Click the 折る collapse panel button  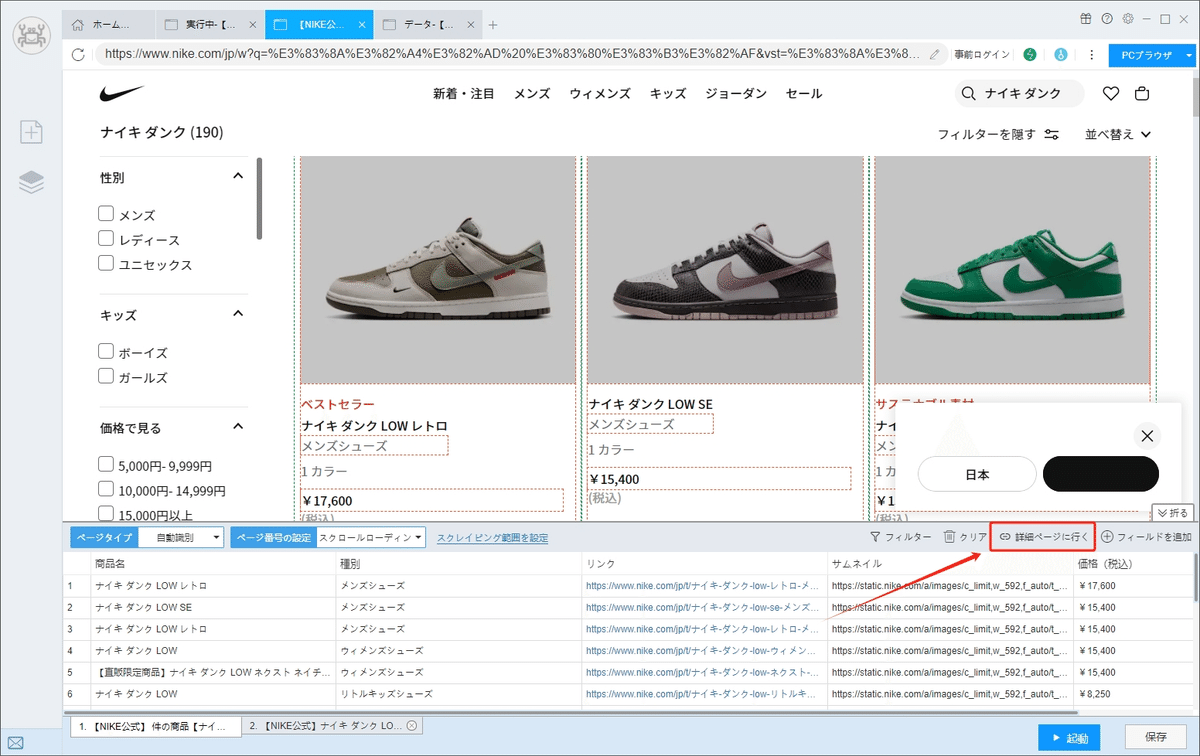click(1172, 513)
